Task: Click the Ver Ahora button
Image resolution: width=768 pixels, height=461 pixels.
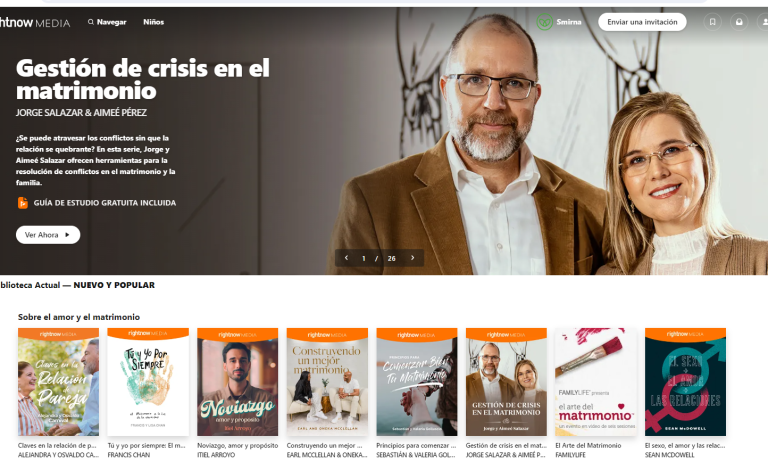Action: [x=48, y=235]
